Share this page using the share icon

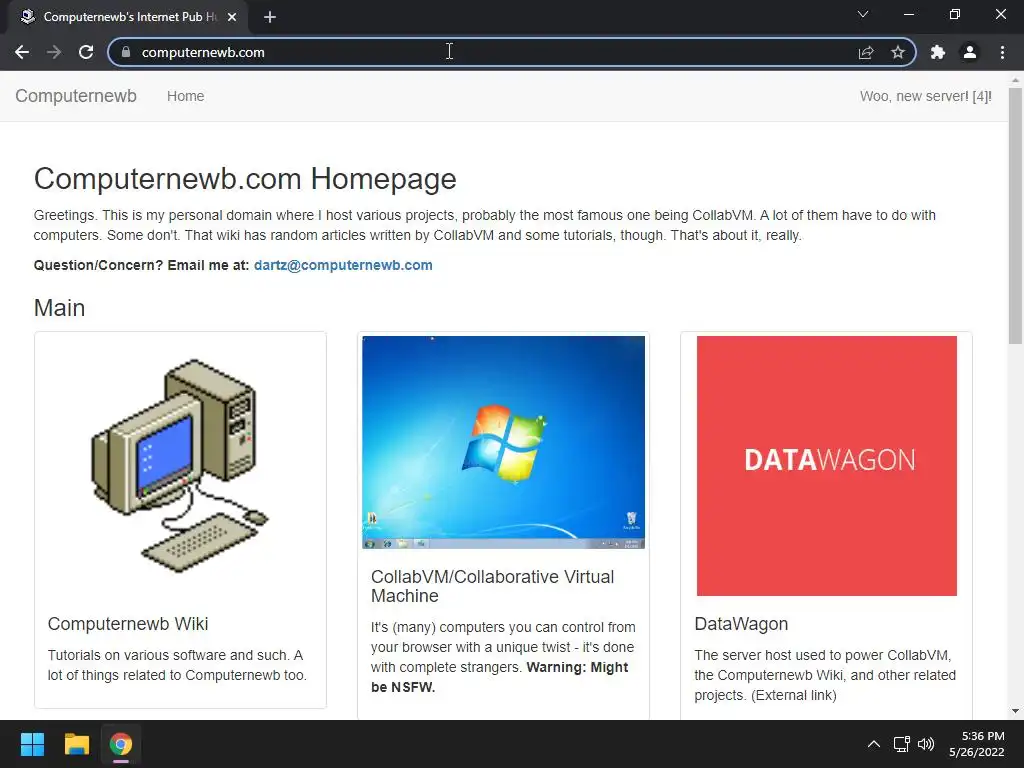click(x=866, y=52)
